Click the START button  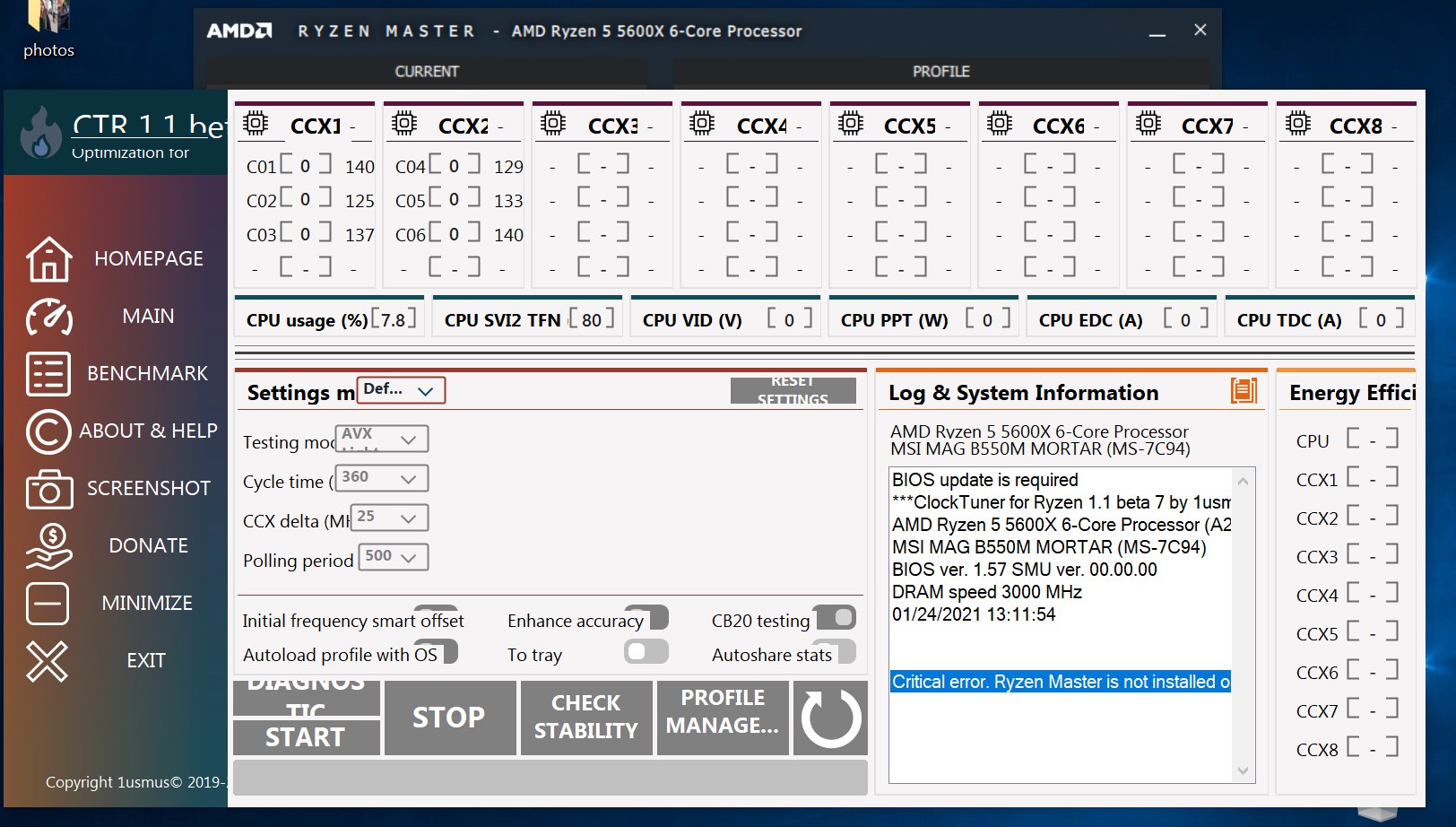(307, 737)
